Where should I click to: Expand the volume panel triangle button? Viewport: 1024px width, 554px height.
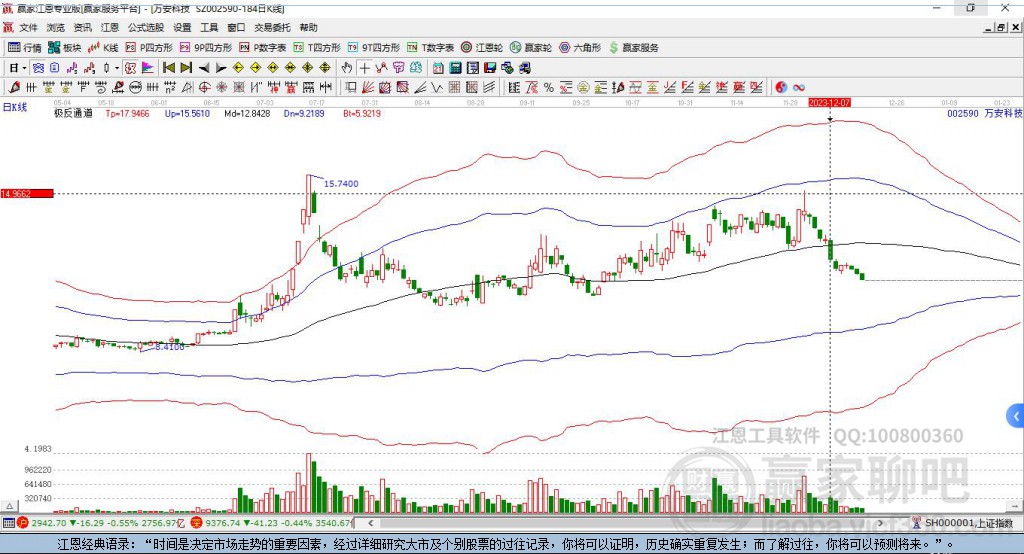(x=9, y=506)
